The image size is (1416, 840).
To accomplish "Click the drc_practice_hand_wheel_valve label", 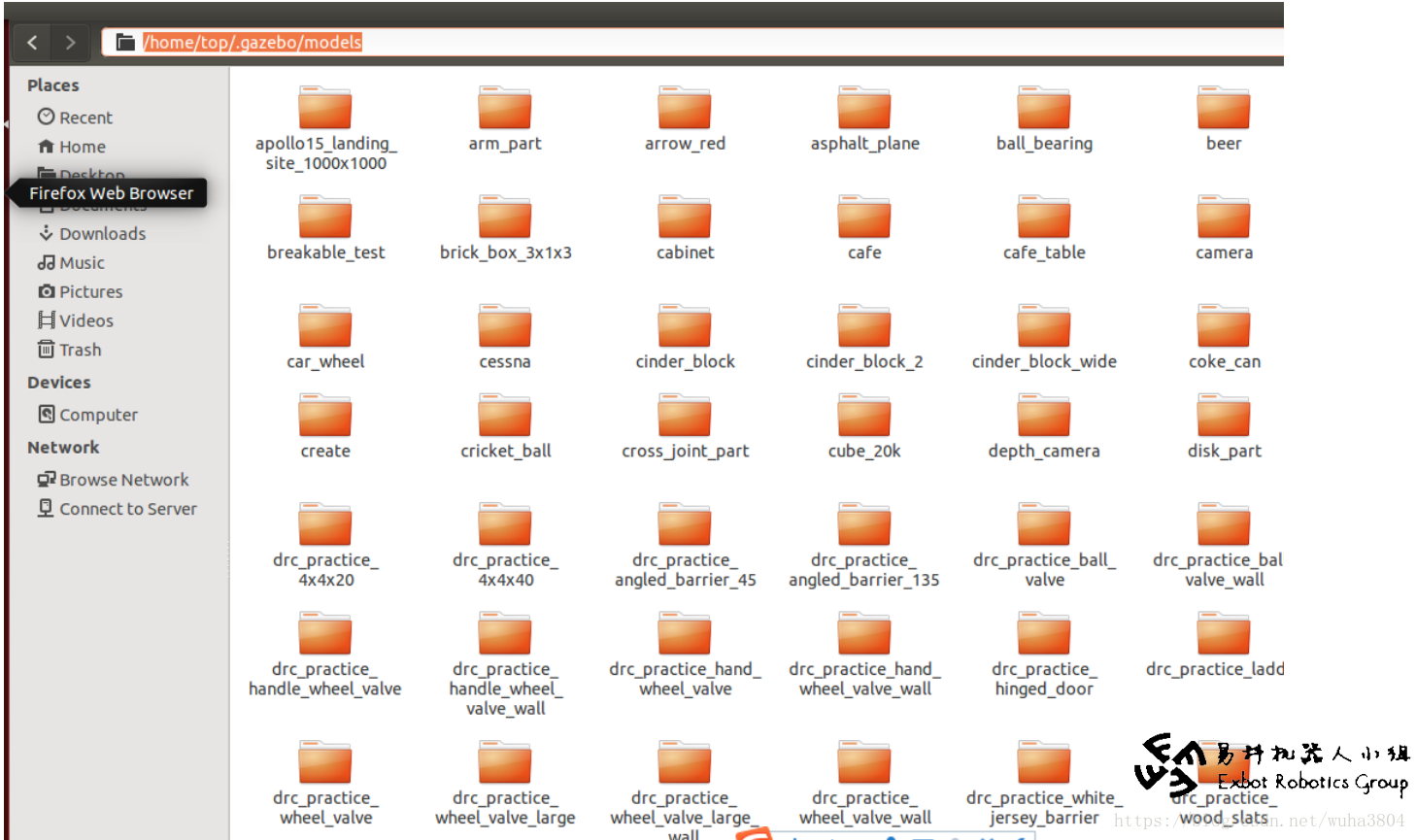I will coord(685,679).
